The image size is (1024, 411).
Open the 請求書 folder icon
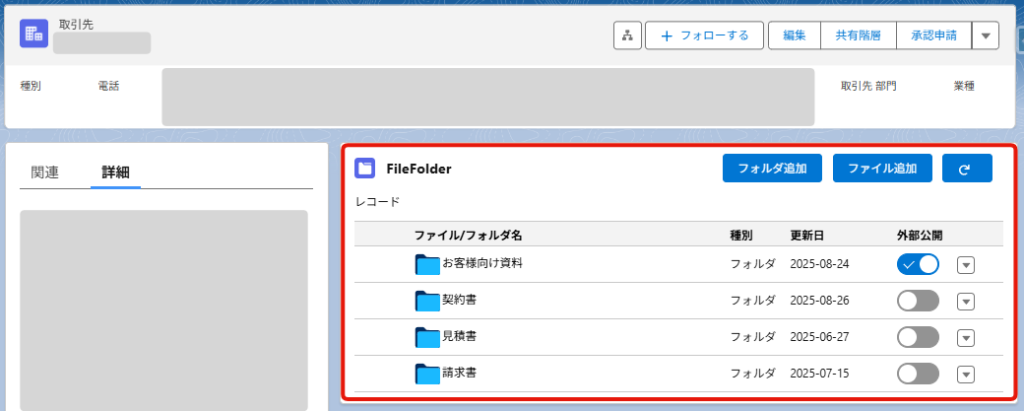pos(428,374)
